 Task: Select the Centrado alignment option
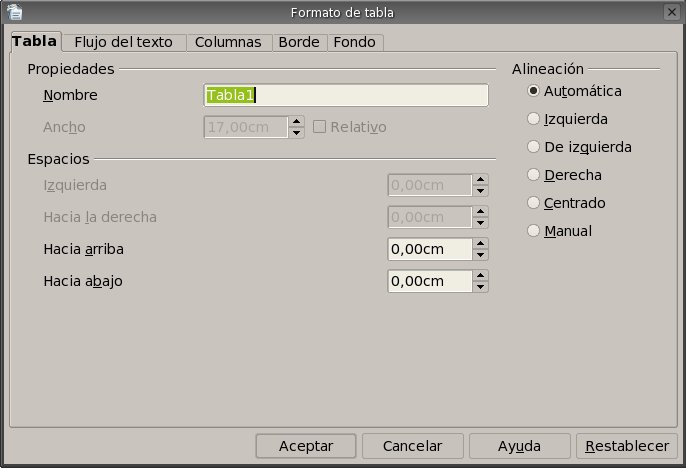pyautogui.click(x=534, y=203)
